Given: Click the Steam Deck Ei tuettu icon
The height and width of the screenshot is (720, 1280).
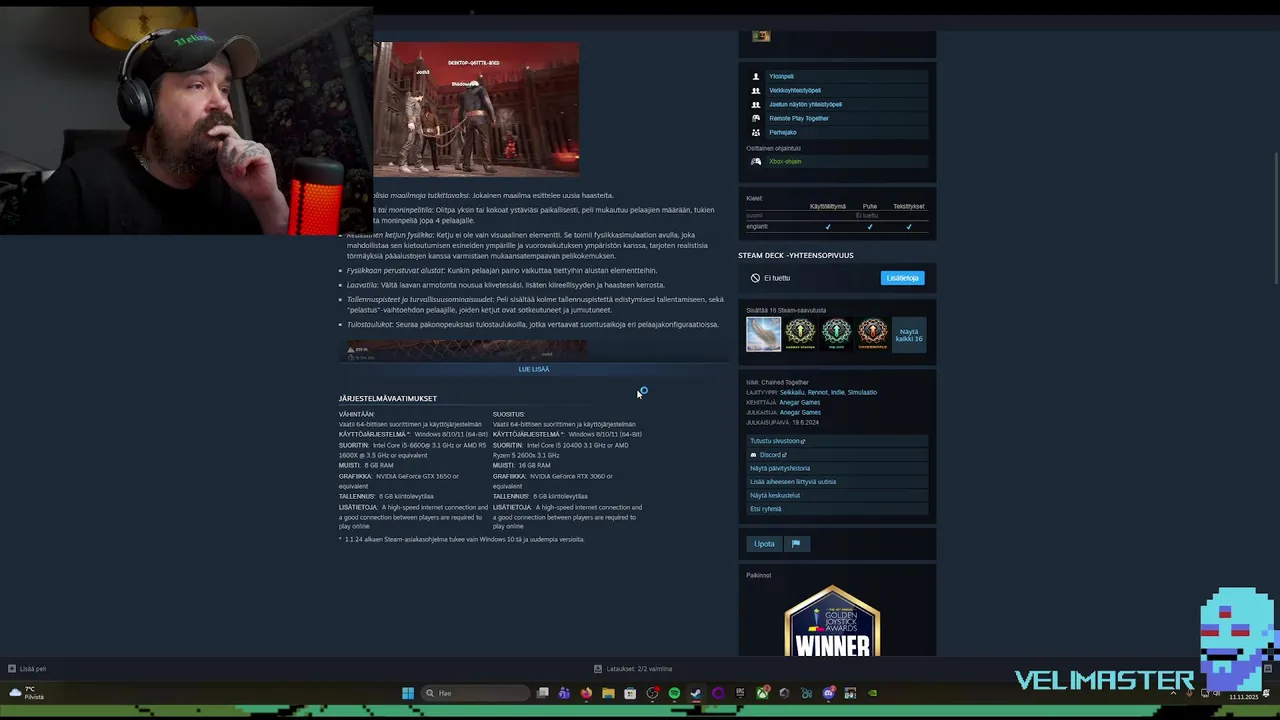Looking at the screenshot, I should pyautogui.click(x=755, y=278).
